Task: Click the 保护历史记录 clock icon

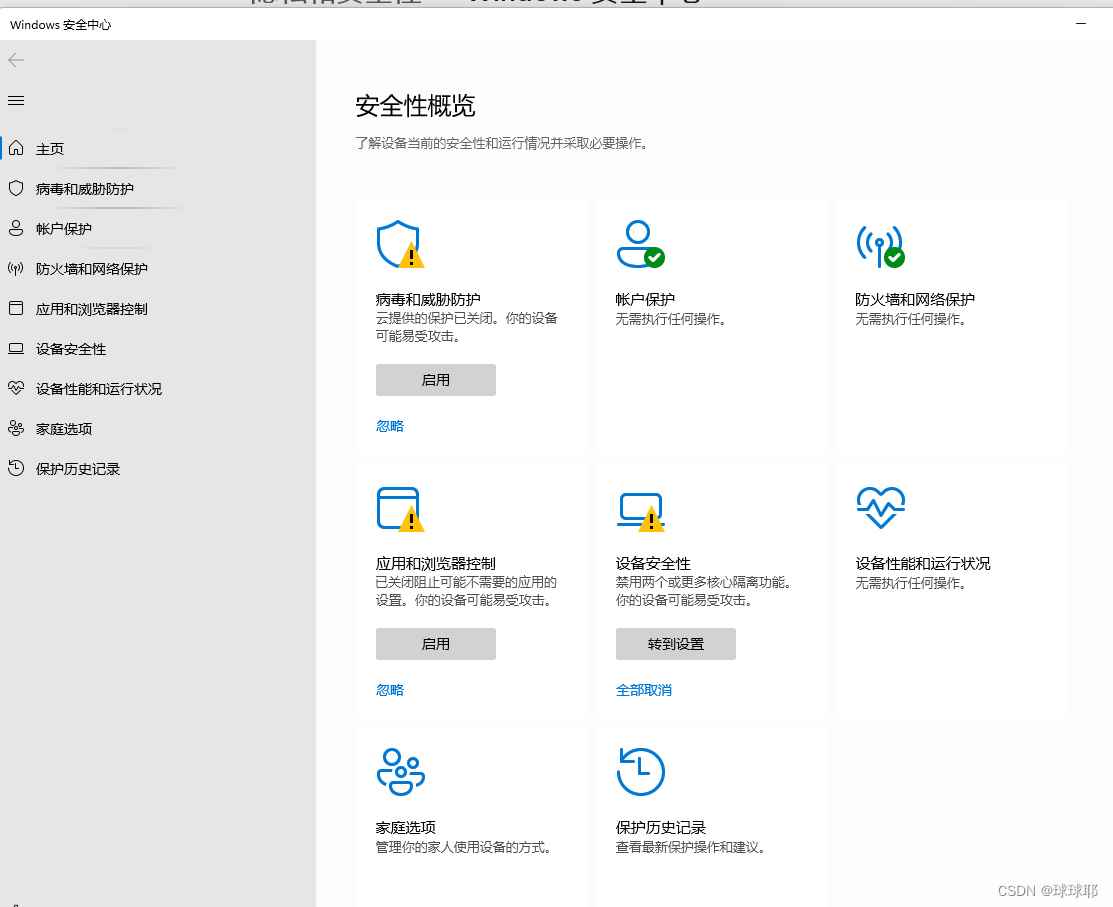Action: [x=640, y=771]
